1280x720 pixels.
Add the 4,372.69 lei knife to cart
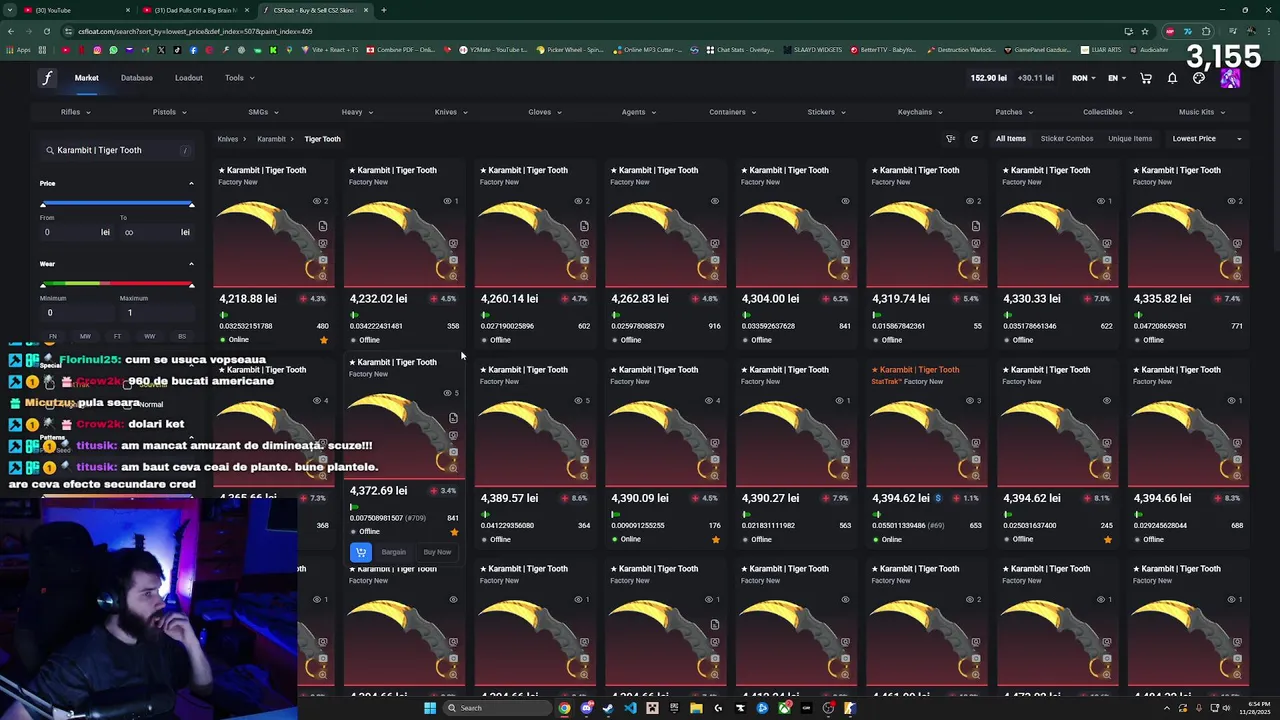(361, 552)
